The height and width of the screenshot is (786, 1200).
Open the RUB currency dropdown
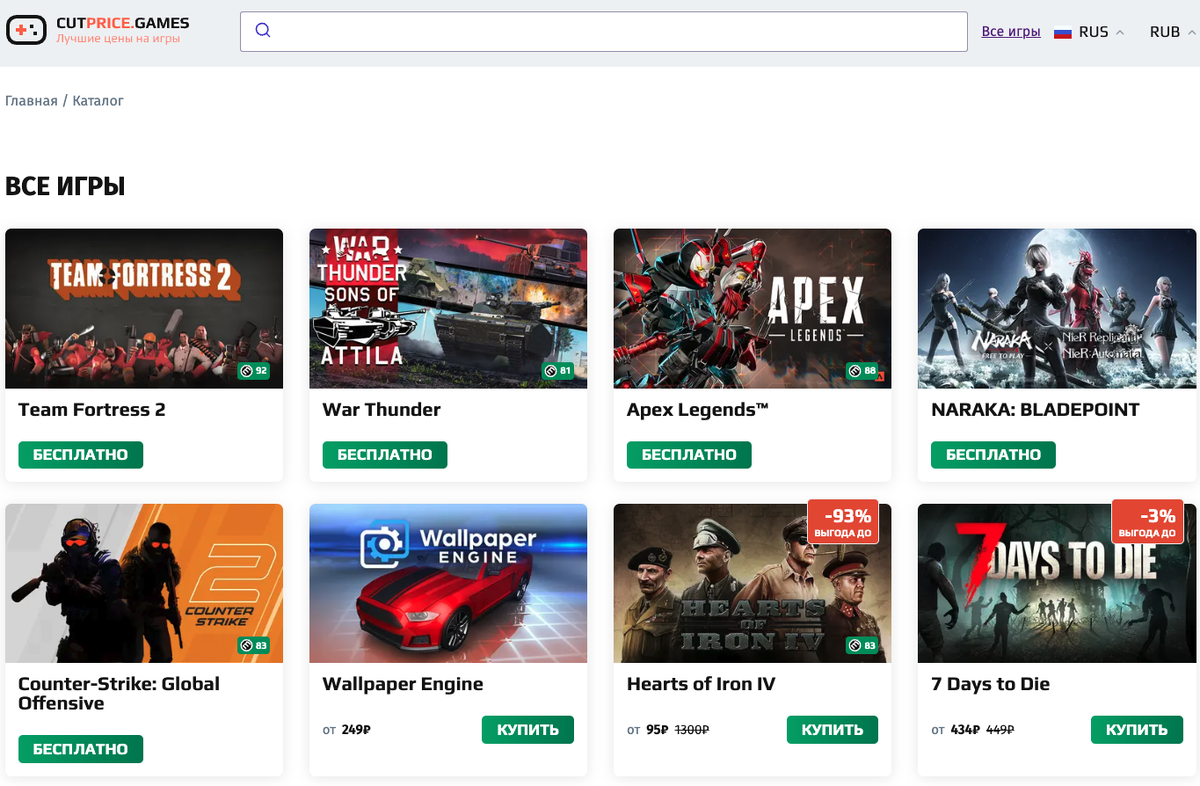click(x=1172, y=32)
